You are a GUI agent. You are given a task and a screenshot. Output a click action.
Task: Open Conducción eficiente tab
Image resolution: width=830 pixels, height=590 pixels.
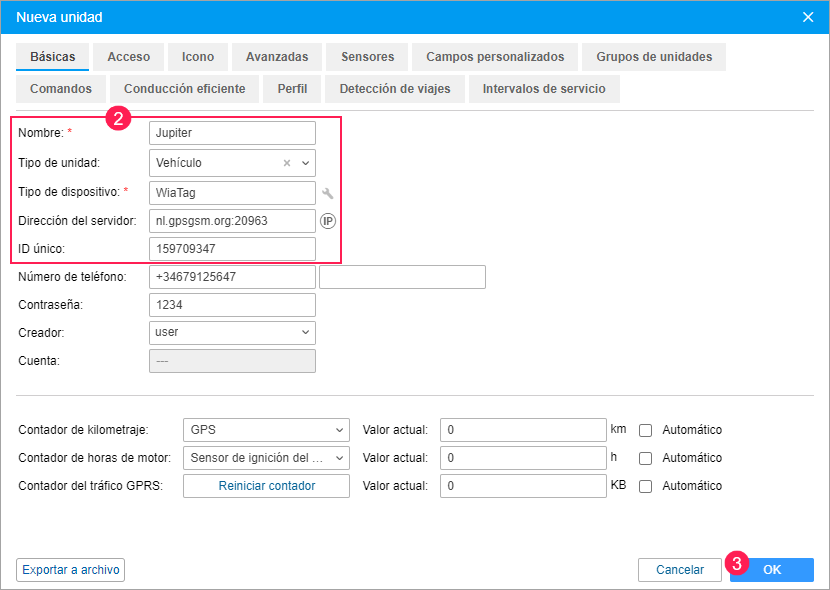coord(184,88)
